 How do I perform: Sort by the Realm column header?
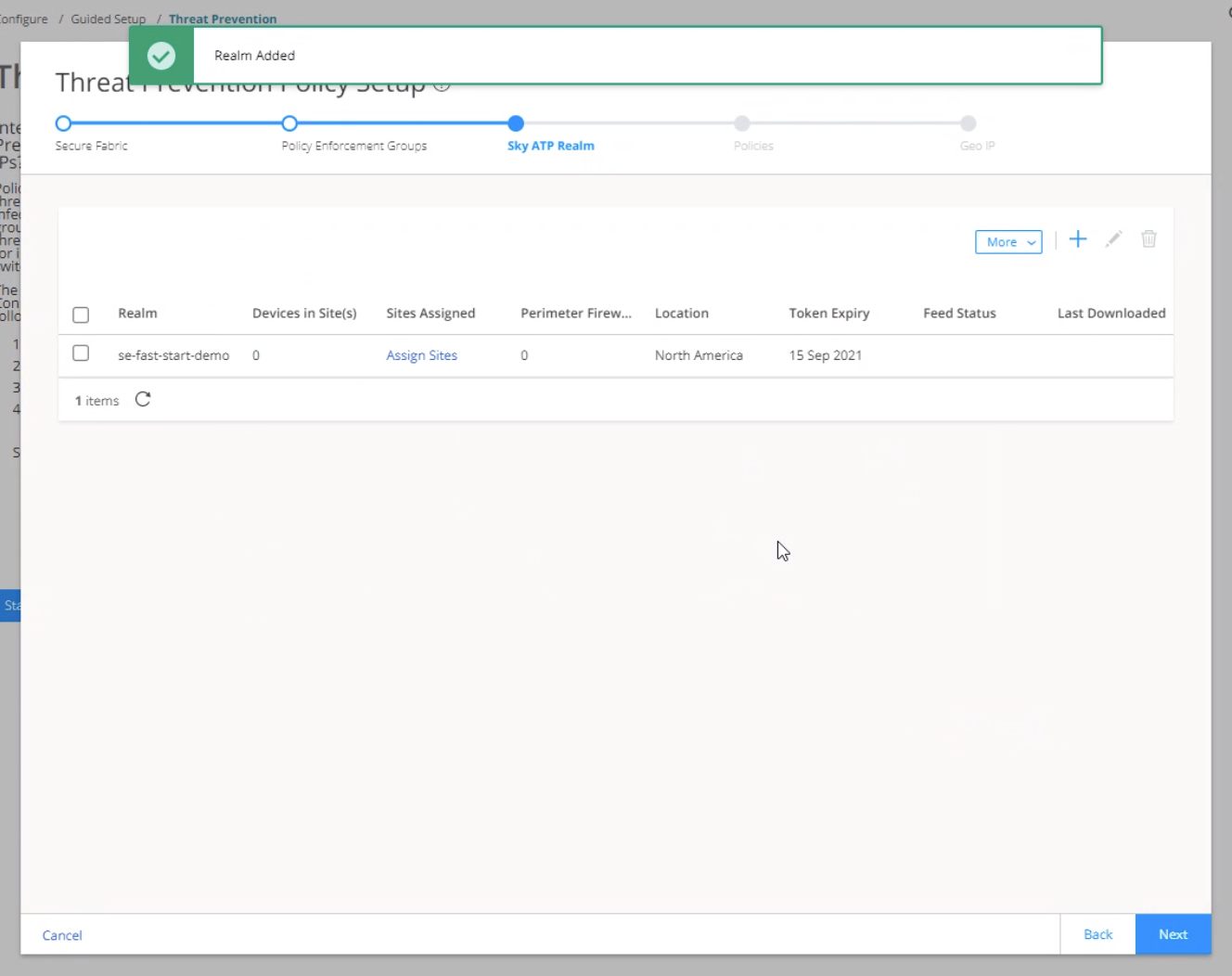(x=137, y=314)
